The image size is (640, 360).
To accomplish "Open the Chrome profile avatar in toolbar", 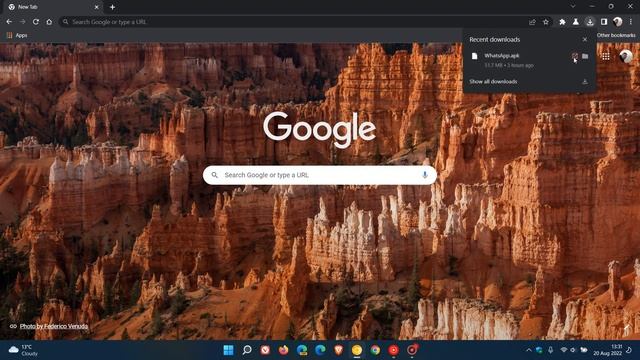I will coord(618,22).
